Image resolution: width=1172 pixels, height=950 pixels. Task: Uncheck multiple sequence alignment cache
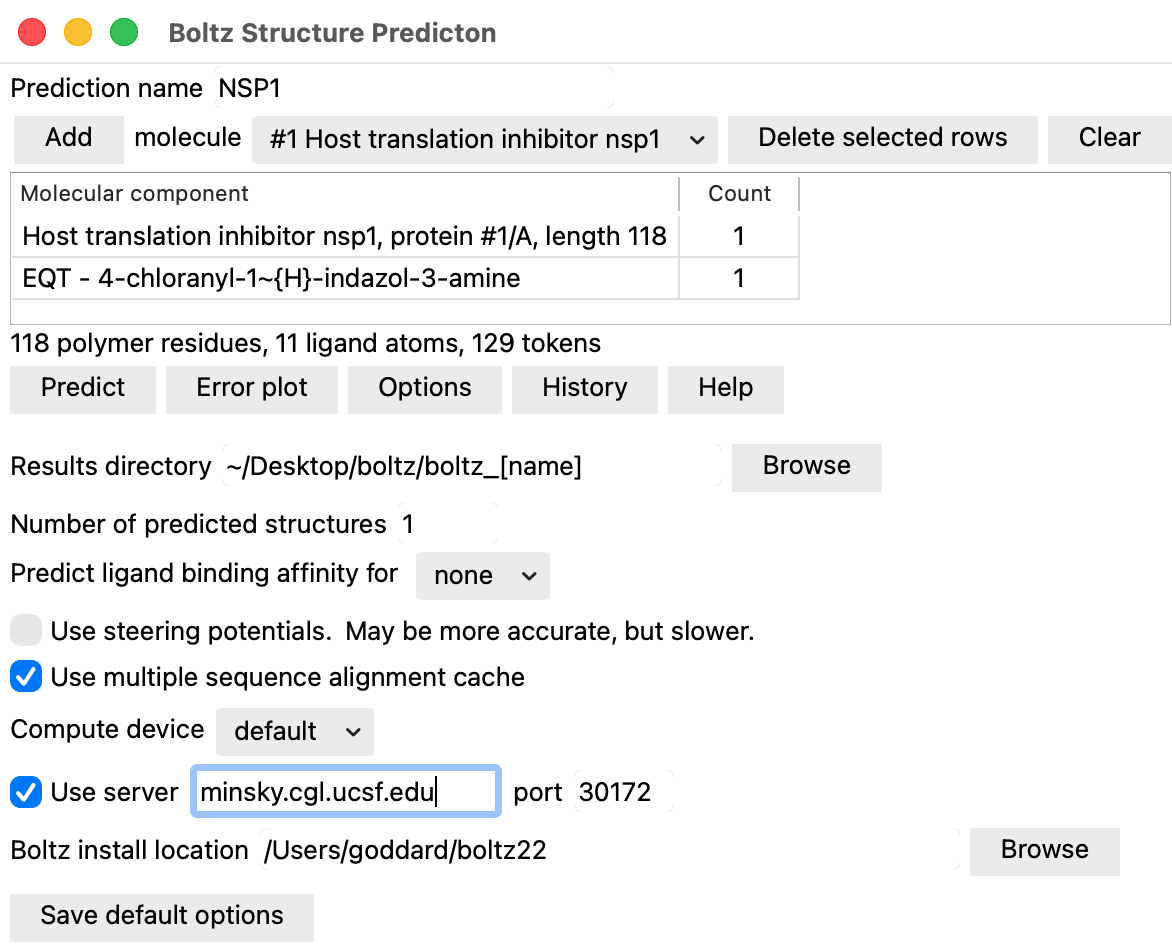[x=26, y=677]
